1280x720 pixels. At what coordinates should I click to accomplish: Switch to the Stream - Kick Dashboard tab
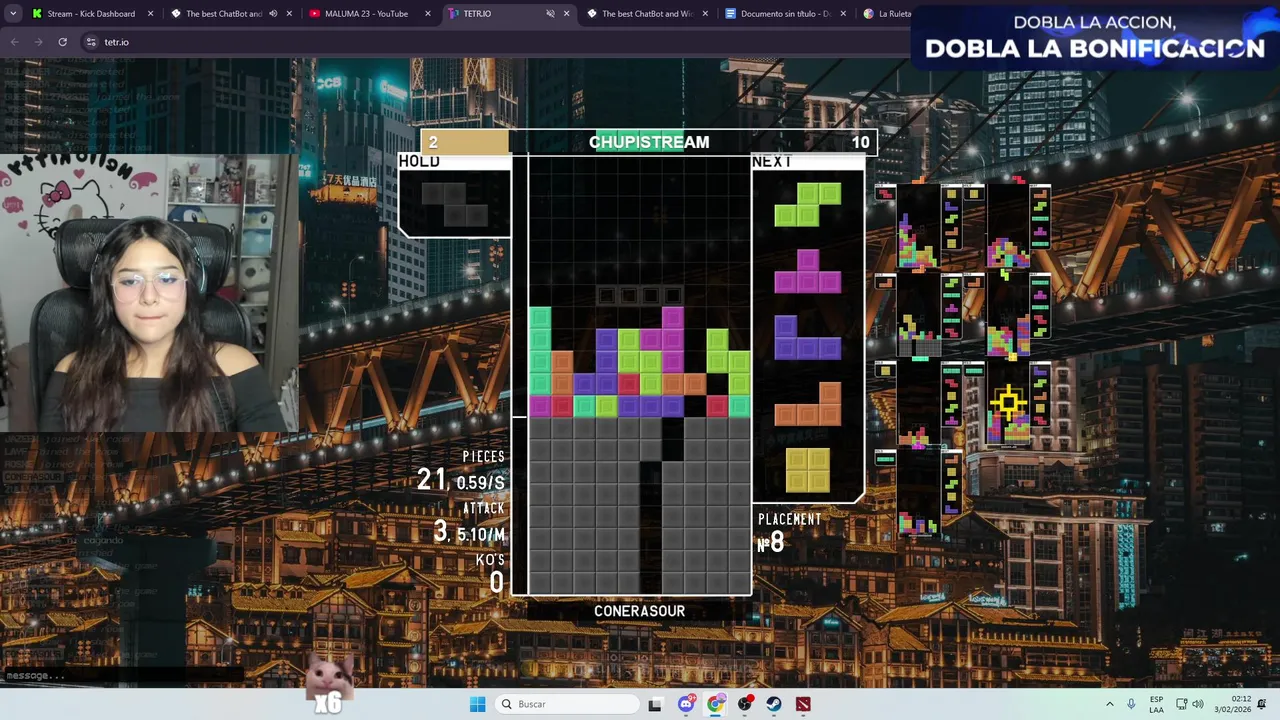(92, 14)
